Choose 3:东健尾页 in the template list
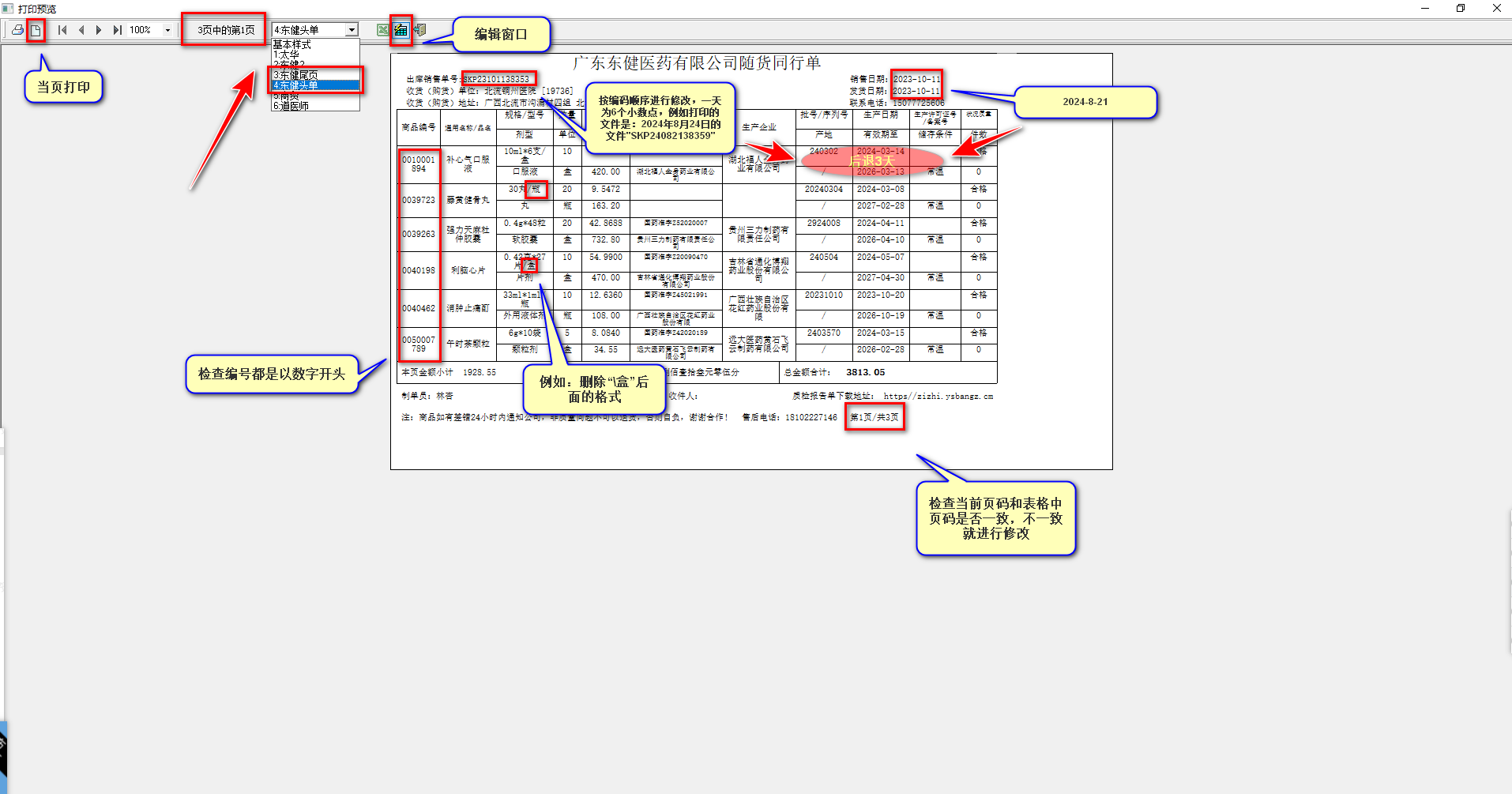Image resolution: width=1512 pixels, height=794 pixels. pos(315,75)
